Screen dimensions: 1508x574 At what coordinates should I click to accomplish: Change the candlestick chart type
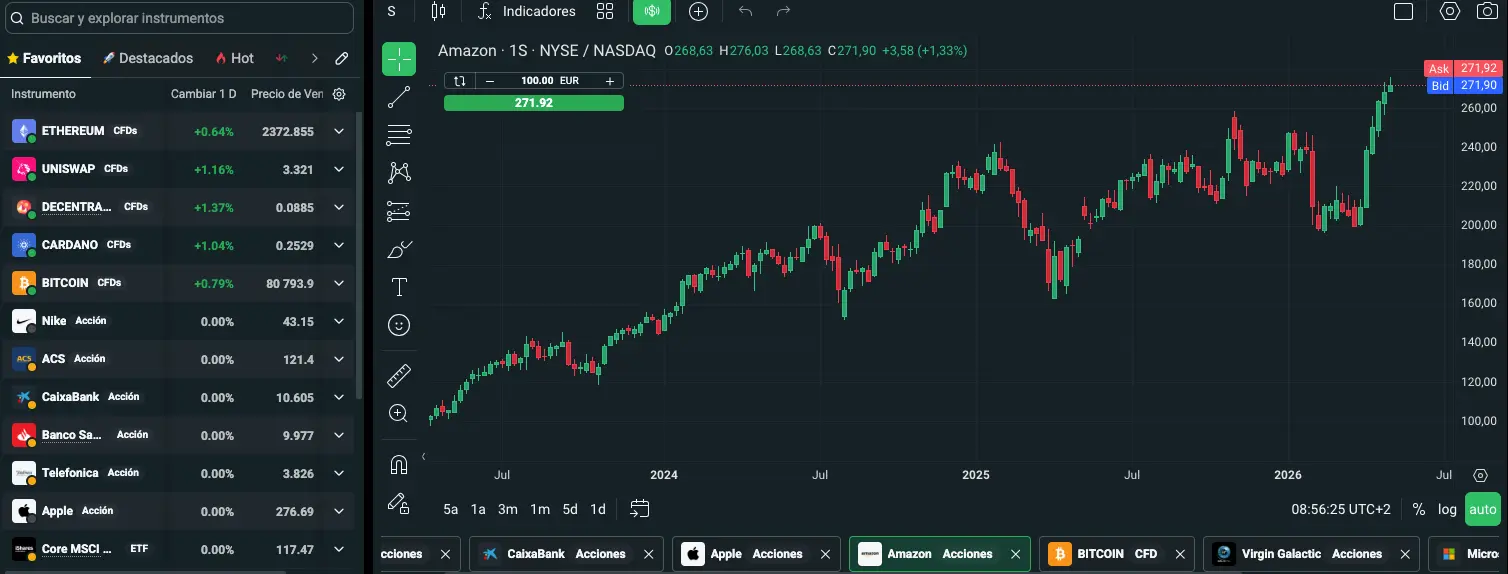coord(437,11)
